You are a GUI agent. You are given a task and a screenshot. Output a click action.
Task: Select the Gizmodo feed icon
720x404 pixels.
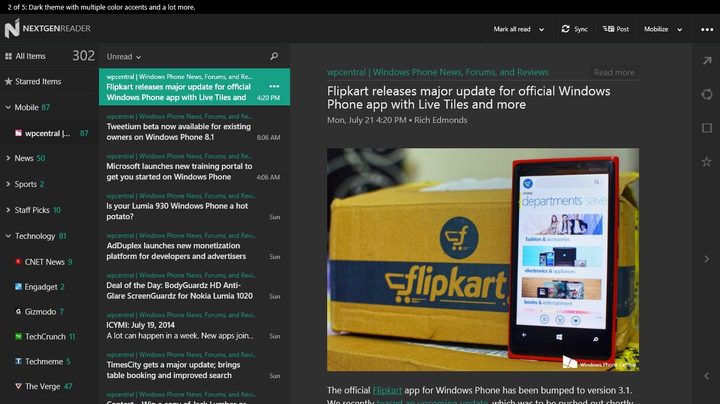point(18,311)
